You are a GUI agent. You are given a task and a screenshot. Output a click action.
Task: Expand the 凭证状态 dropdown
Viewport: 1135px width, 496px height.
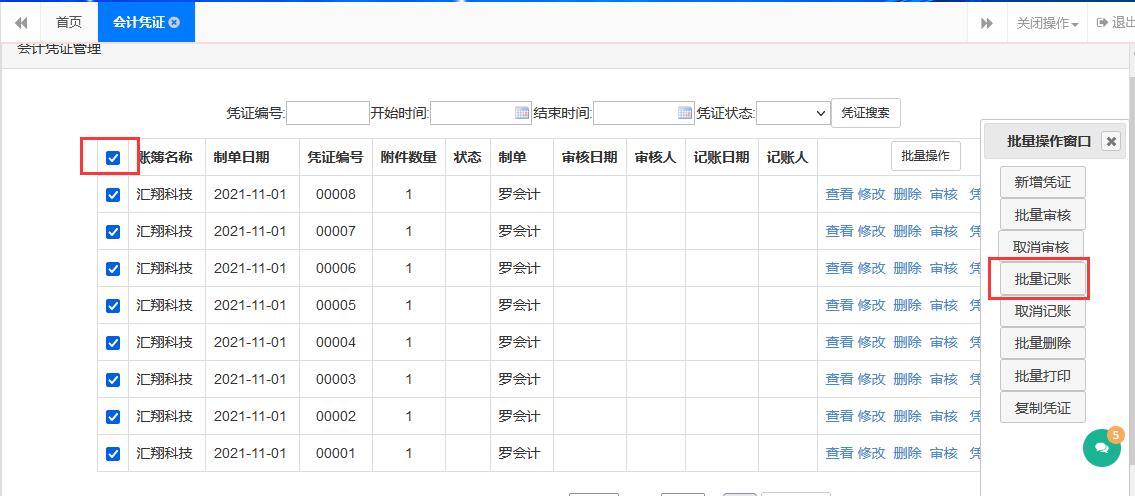[793, 113]
